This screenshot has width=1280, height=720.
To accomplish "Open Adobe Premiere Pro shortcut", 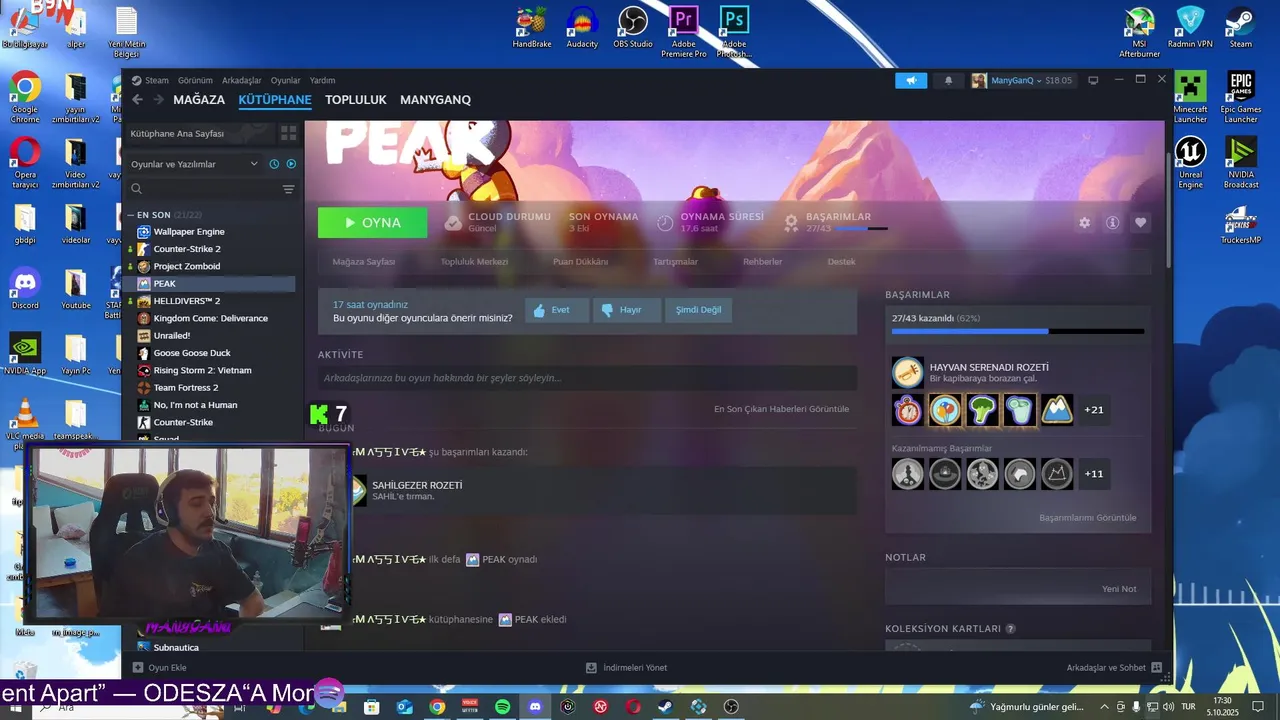I will (684, 31).
